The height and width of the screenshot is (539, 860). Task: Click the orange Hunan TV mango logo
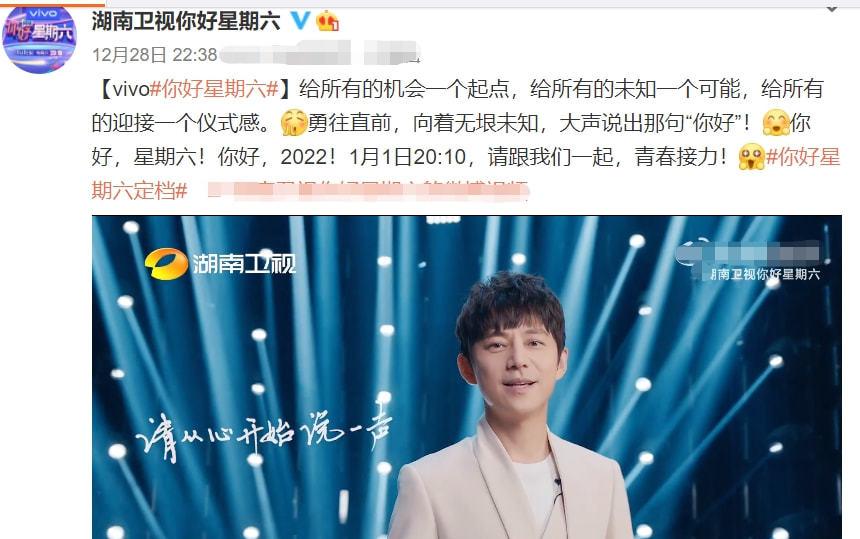point(167,264)
